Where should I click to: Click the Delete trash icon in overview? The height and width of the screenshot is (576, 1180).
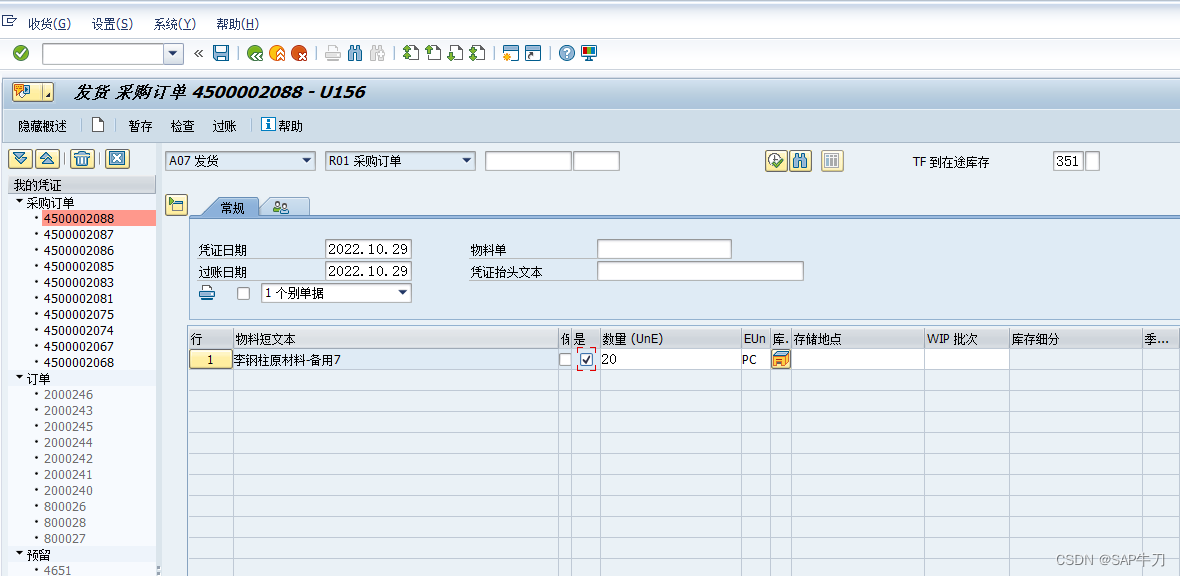tap(82, 158)
